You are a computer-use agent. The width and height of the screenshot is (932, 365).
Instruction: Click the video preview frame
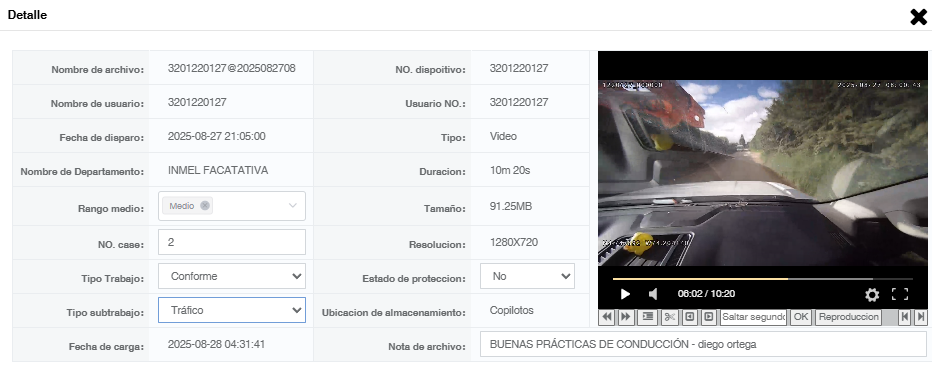tap(763, 173)
